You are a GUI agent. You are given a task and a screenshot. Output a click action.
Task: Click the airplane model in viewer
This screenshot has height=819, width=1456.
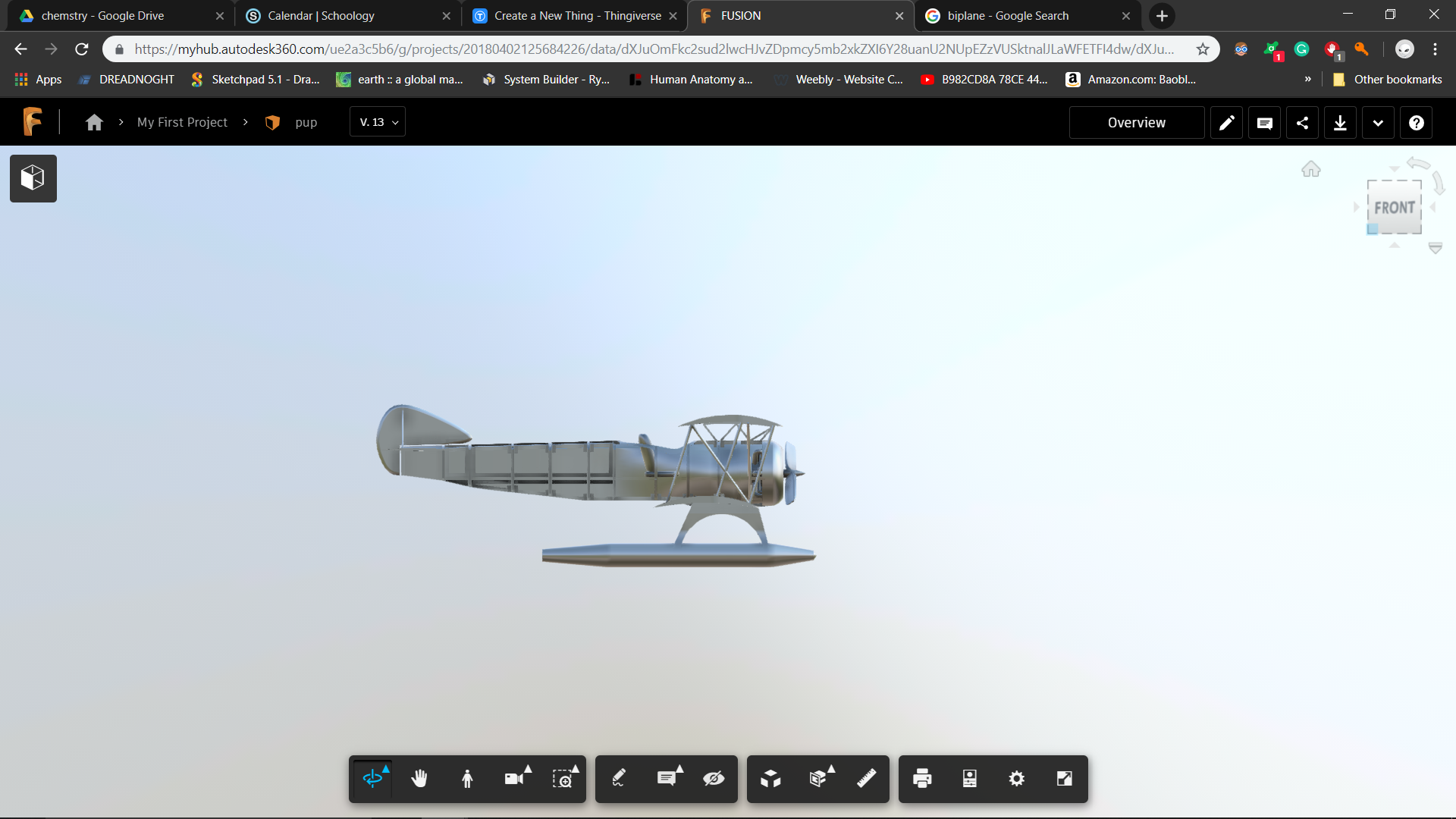pos(595,485)
